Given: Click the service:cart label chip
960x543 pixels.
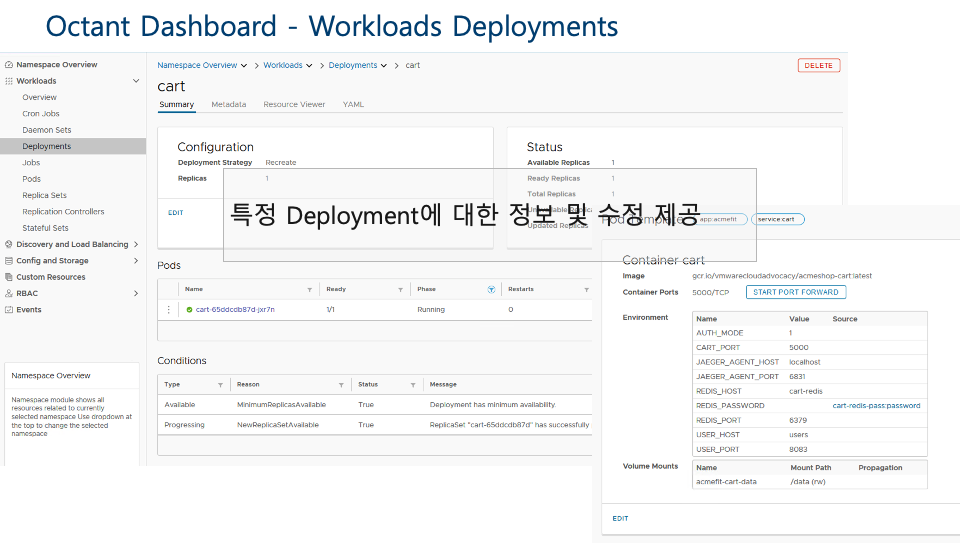Looking at the screenshot, I should 778,219.
